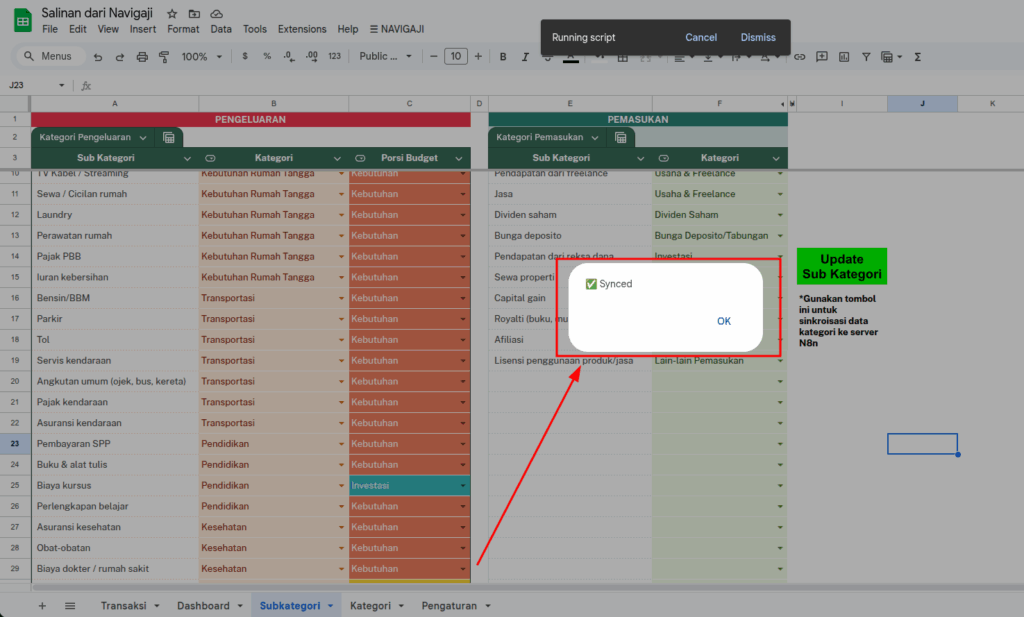Star the Salinan dari Navigaji document

click(x=172, y=14)
